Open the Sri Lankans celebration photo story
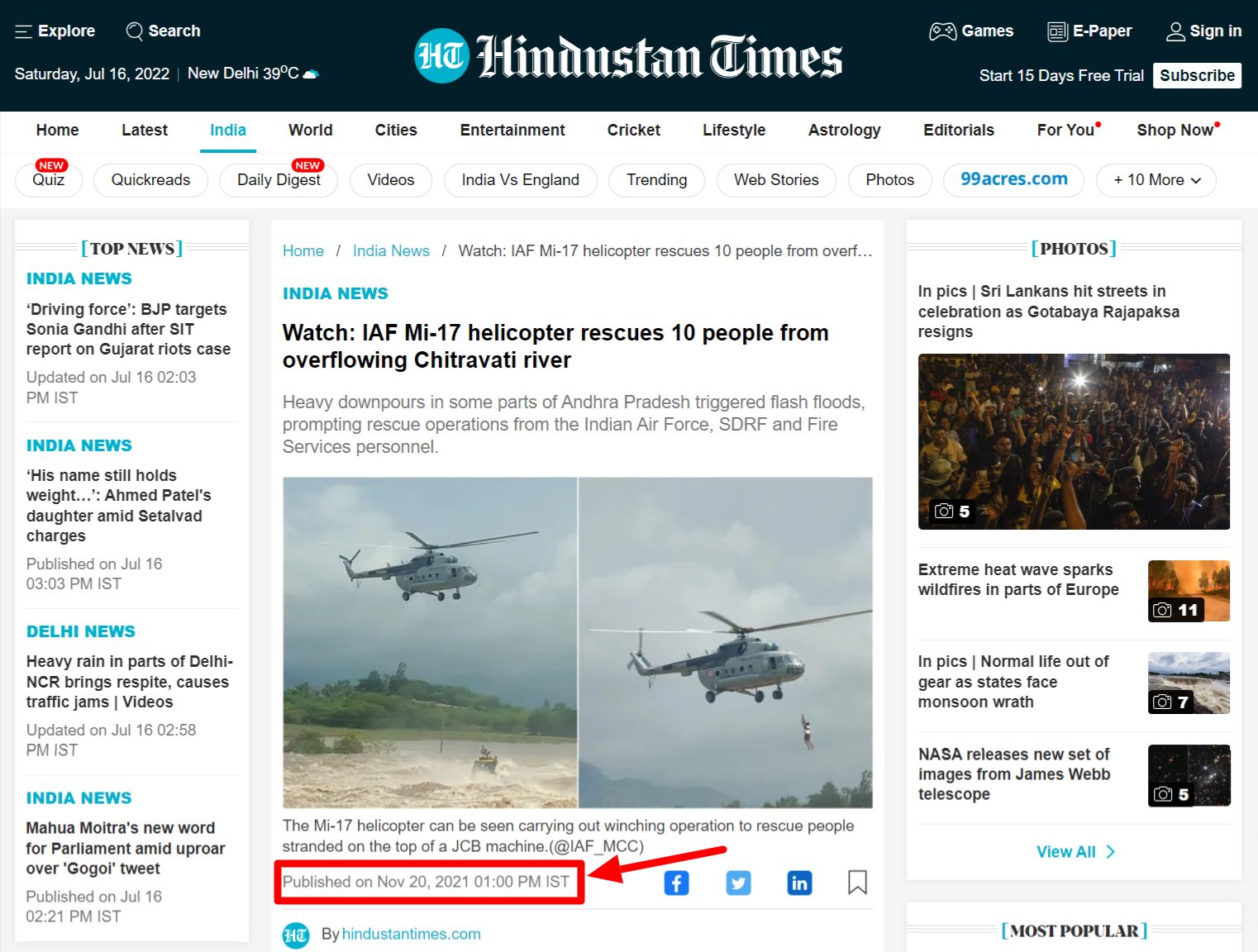The height and width of the screenshot is (952, 1258). point(1049,312)
